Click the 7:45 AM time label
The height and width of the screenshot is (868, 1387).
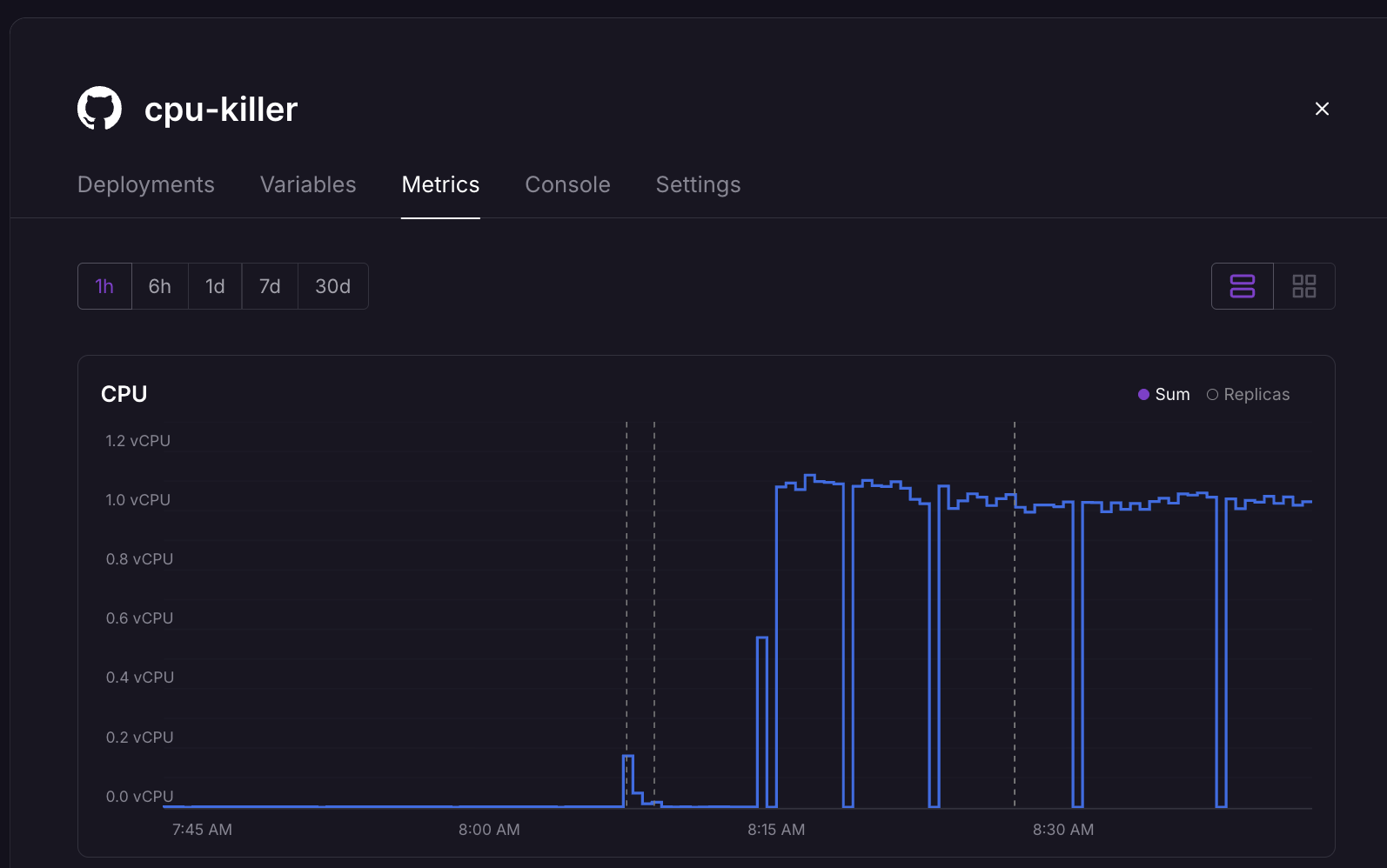[x=202, y=830]
